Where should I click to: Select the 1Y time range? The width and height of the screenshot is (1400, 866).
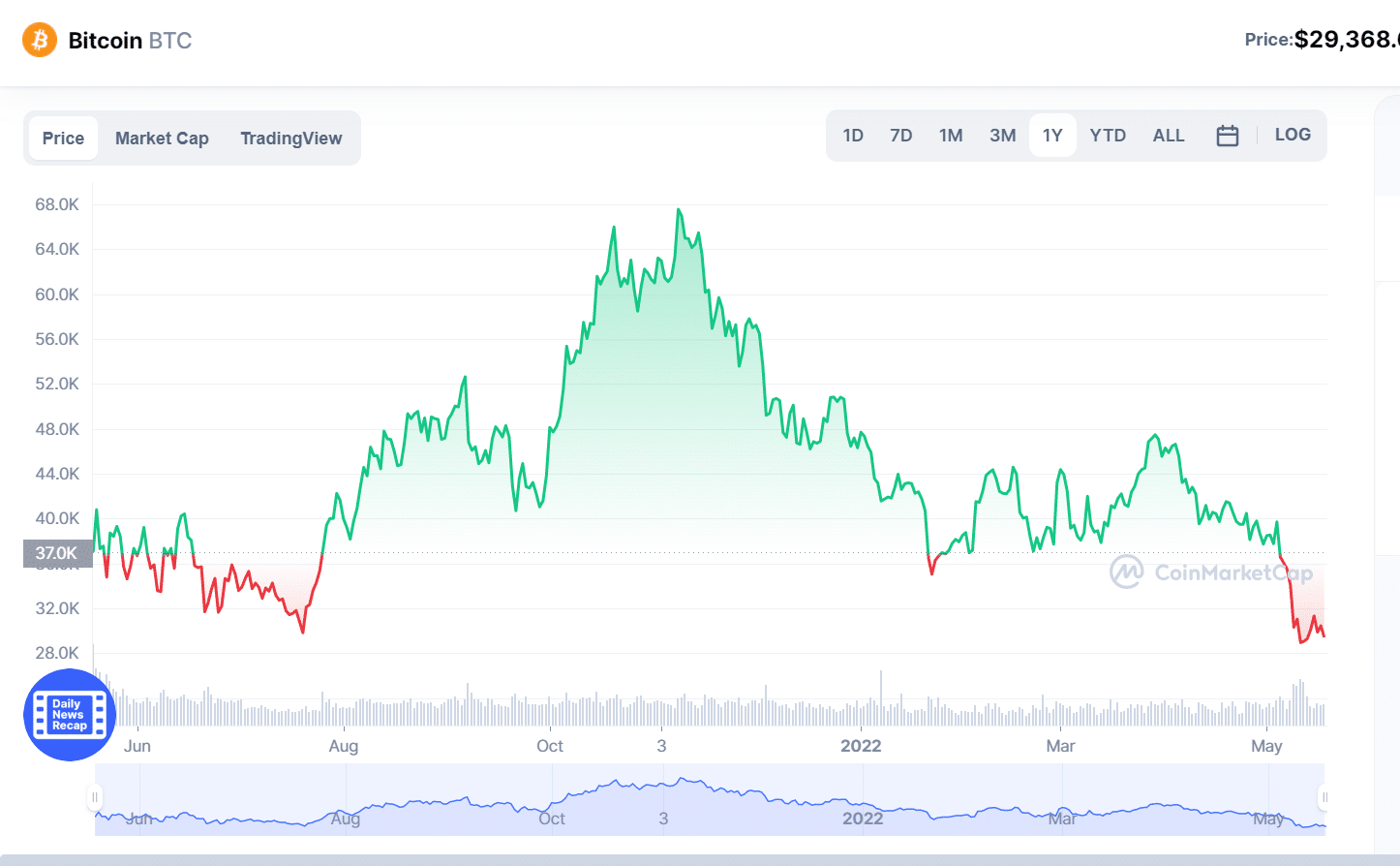tap(1052, 136)
